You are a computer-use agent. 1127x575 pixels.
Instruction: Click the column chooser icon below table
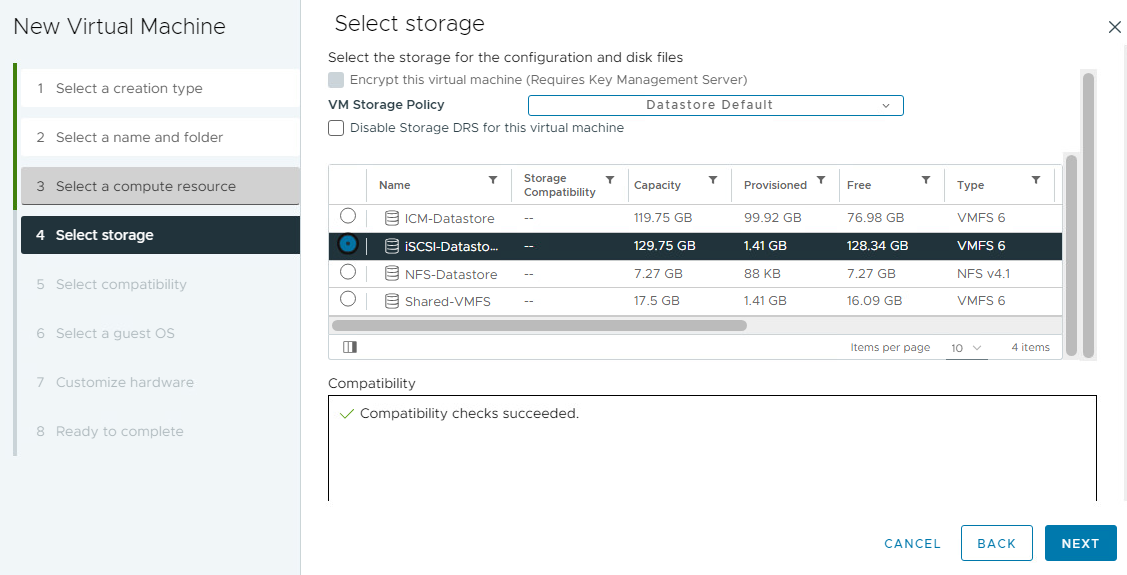(349, 347)
